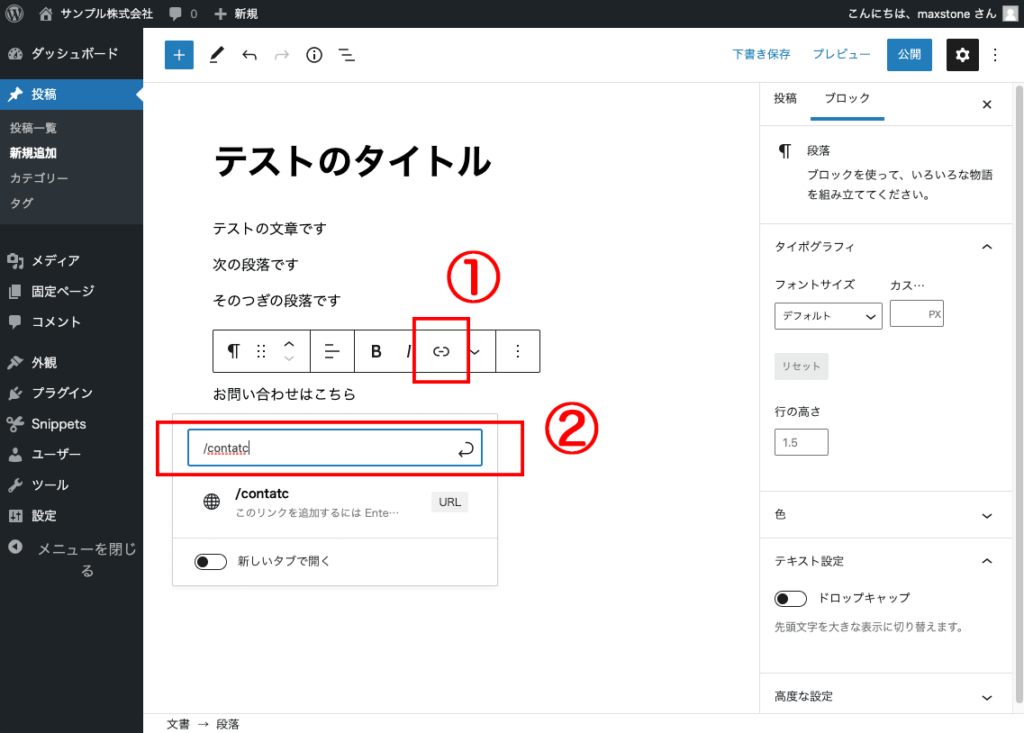Save a draft with 下書き保存
The width and height of the screenshot is (1024, 733).
tap(761, 55)
